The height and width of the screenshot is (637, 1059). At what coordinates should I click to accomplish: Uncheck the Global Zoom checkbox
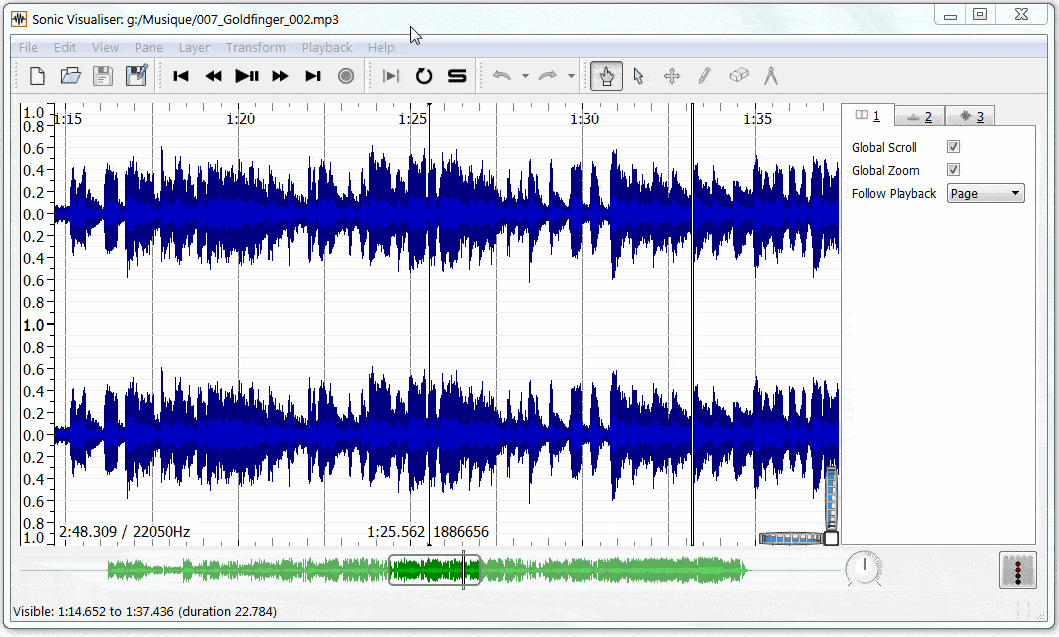pos(953,170)
